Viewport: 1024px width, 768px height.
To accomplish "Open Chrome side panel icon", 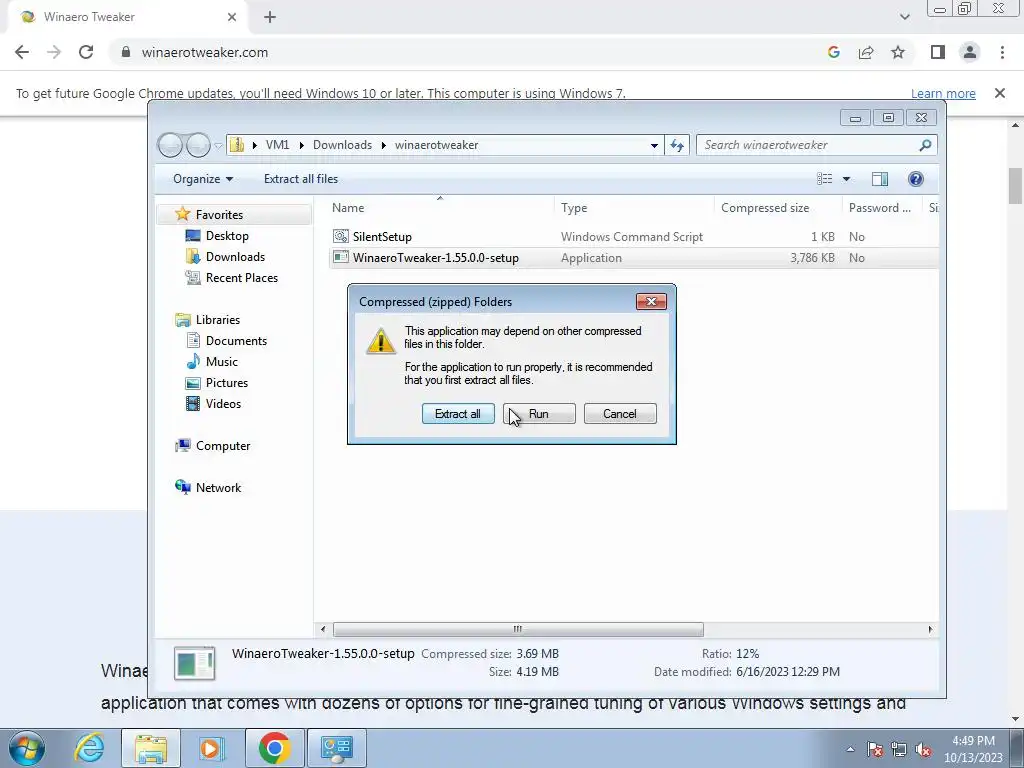I will click(938, 52).
